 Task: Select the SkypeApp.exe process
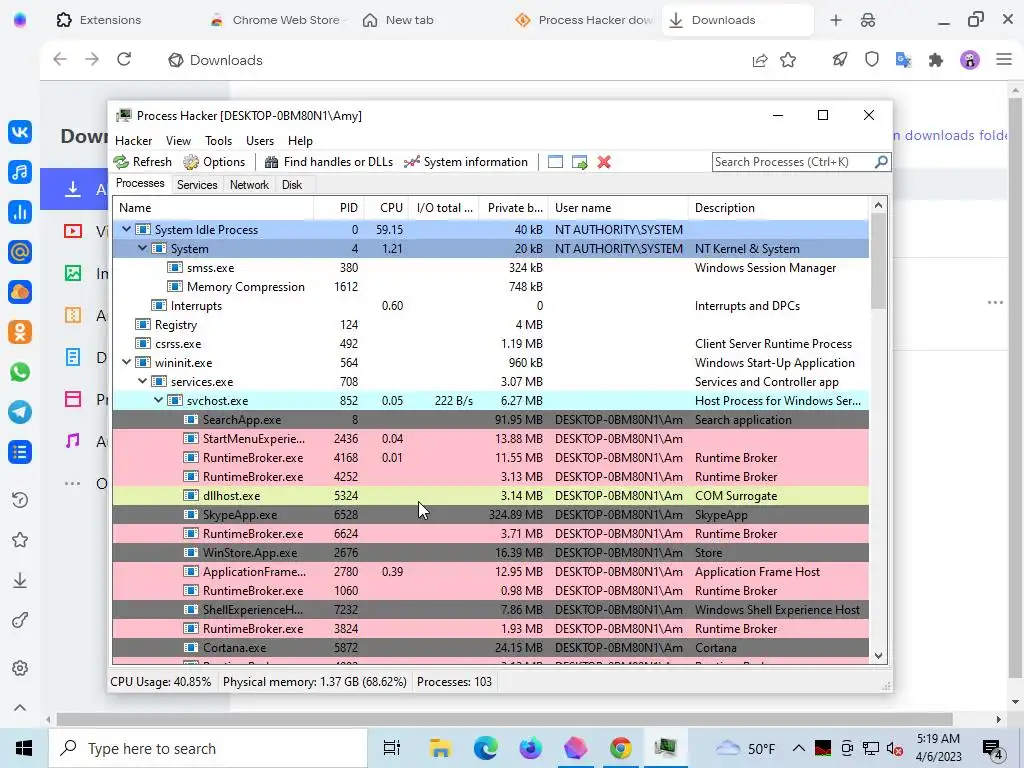[x=490, y=515]
